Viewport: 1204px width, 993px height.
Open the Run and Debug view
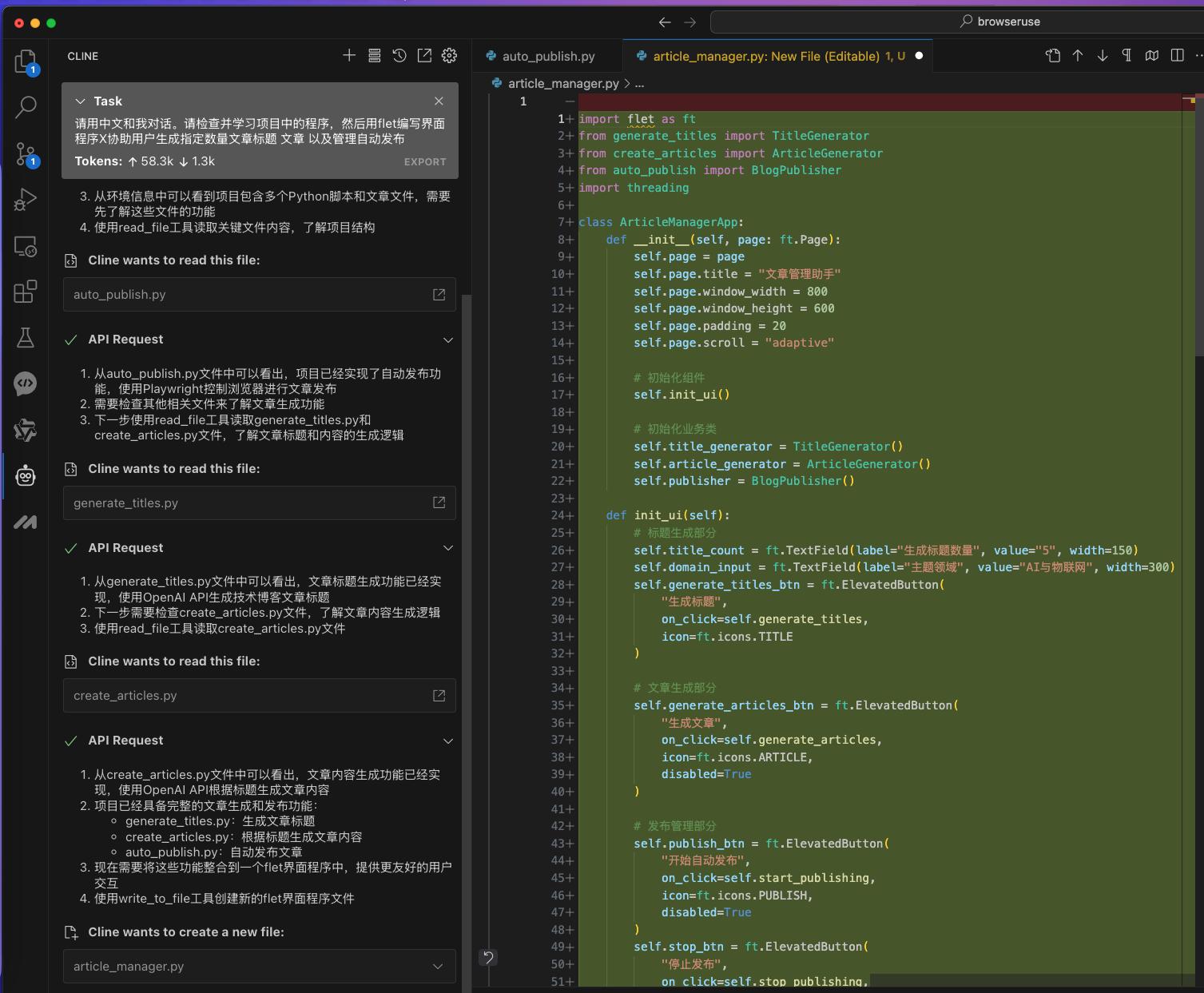click(26, 200)
